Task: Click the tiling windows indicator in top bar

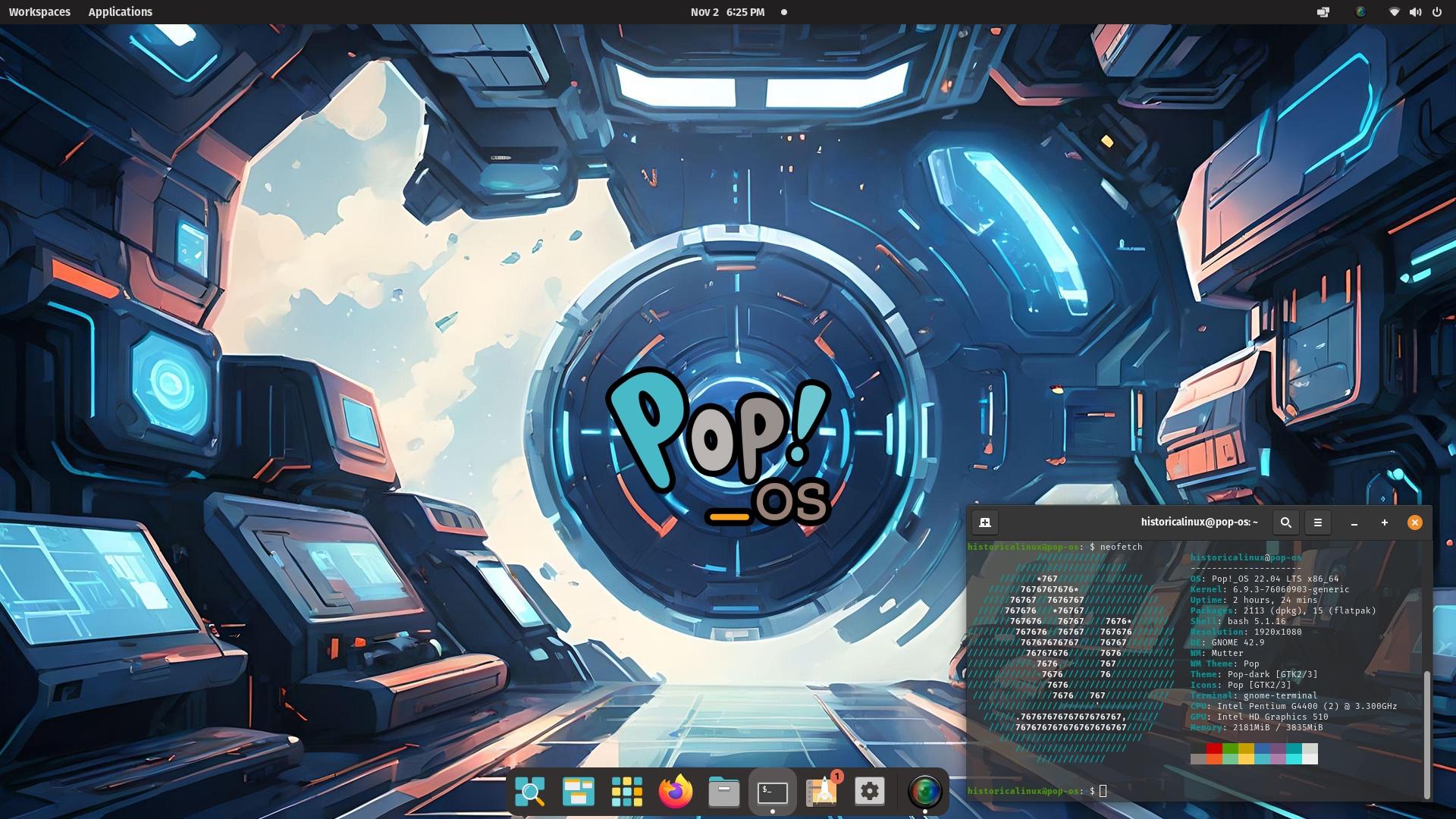Action: (x=1323, y=12)
